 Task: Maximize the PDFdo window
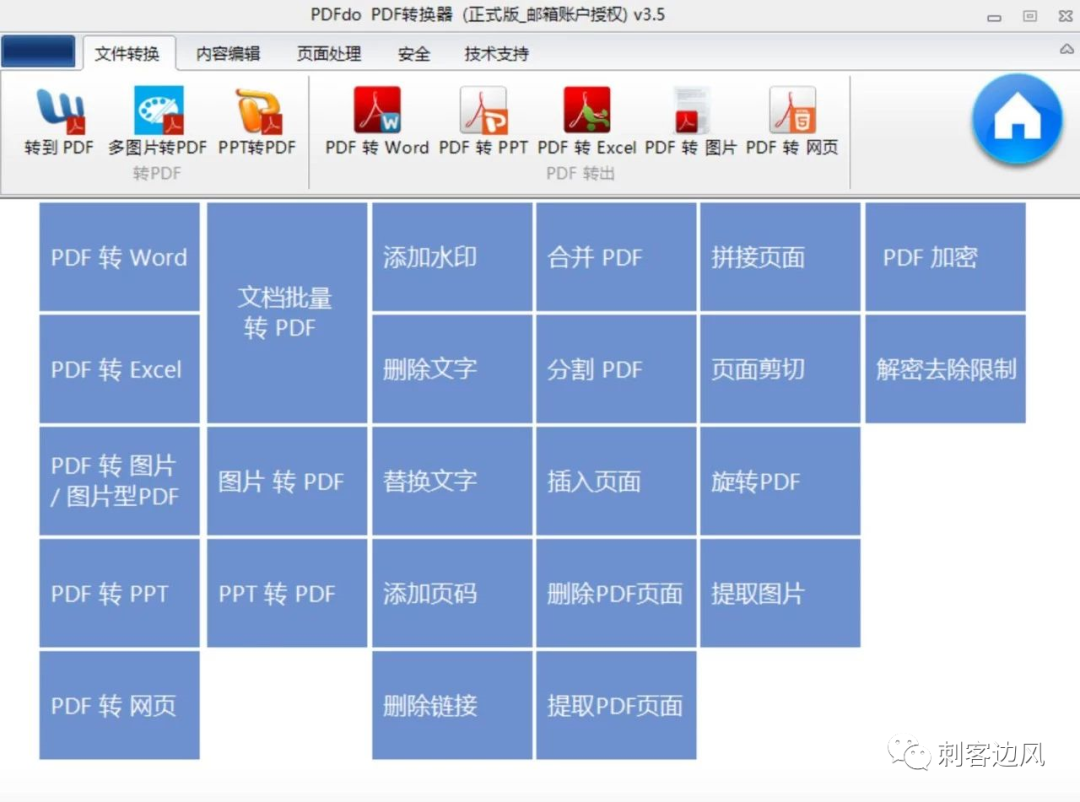(x=1030, y=16)
